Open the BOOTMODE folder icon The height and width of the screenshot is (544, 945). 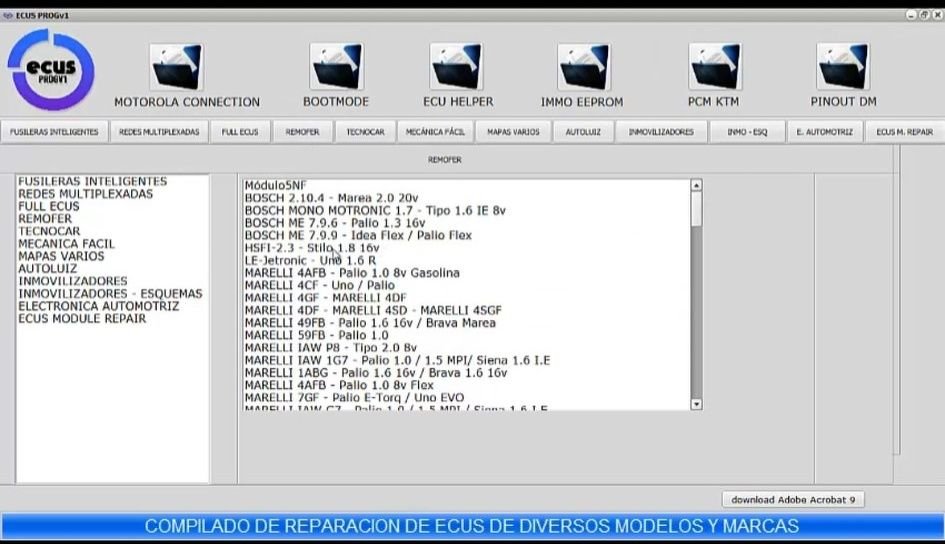(336, 67)
